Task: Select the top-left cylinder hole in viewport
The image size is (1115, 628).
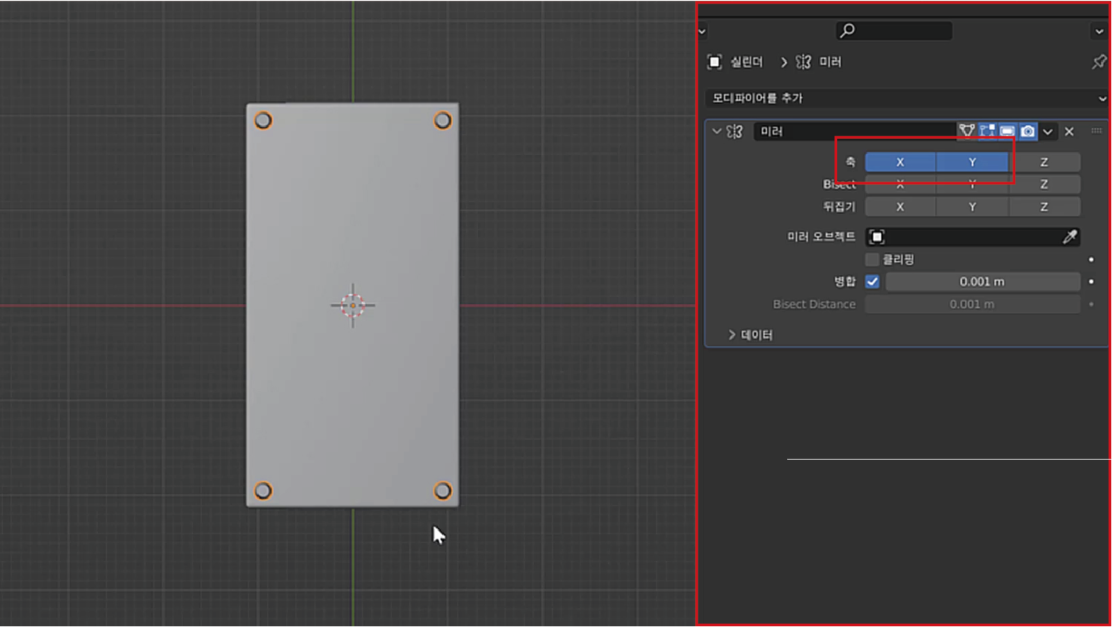Action: pyautogui.click(x=263, y=121)
